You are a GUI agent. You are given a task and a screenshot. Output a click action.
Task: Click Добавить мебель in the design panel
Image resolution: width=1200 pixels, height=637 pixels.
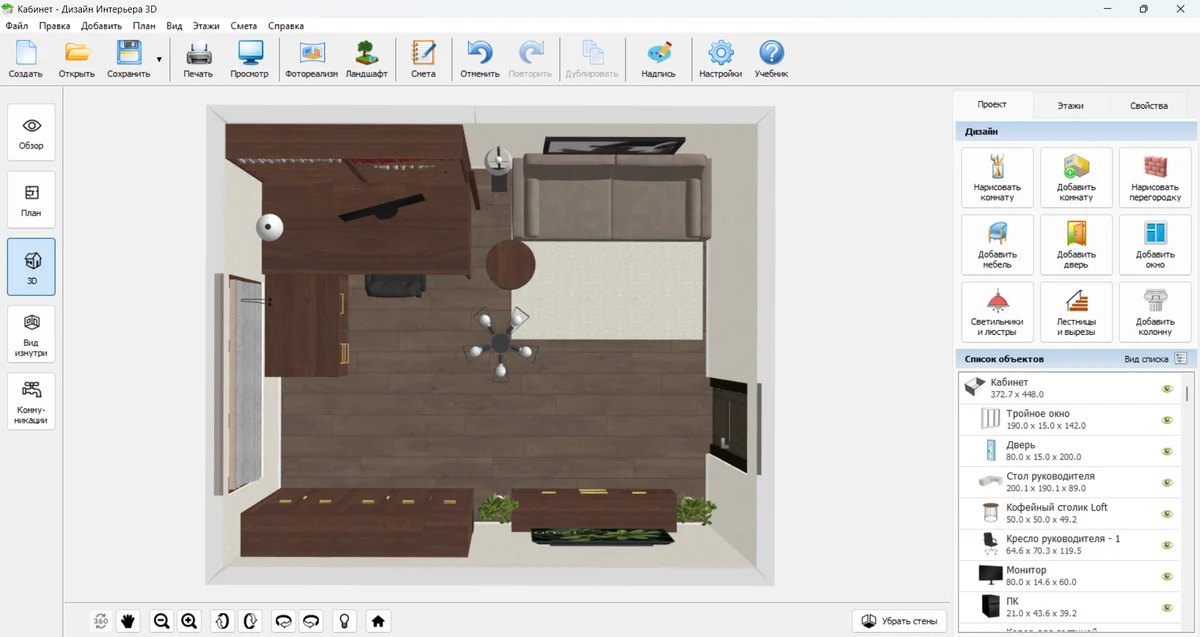point(997,244)
